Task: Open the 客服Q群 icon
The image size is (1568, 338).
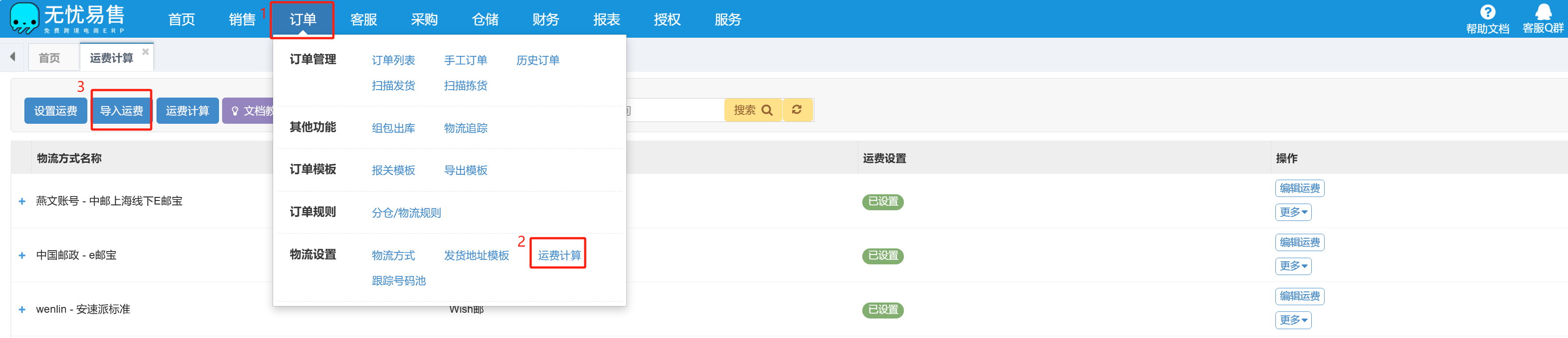Action: click(x=1542, y=20)
